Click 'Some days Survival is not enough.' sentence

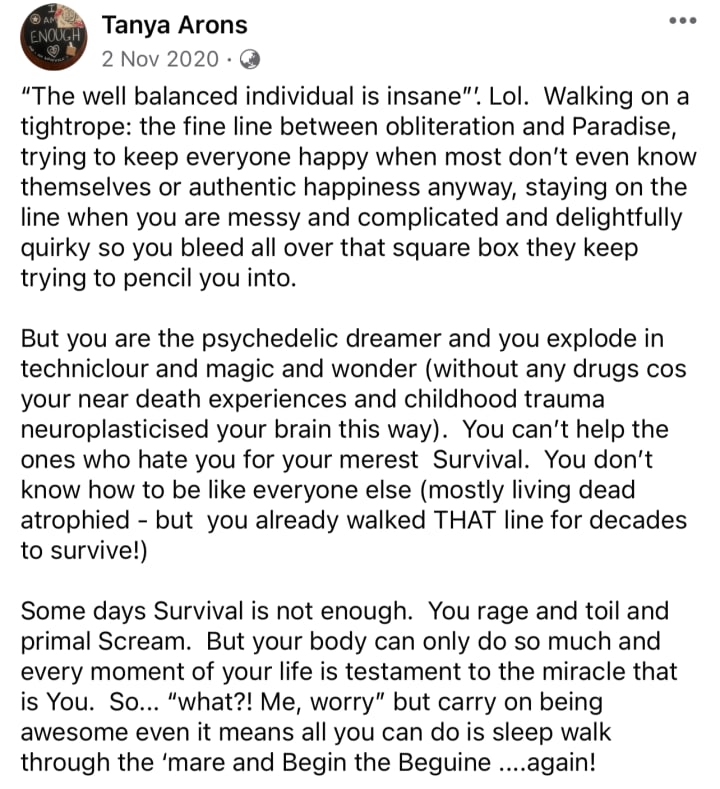pos(217,611)
